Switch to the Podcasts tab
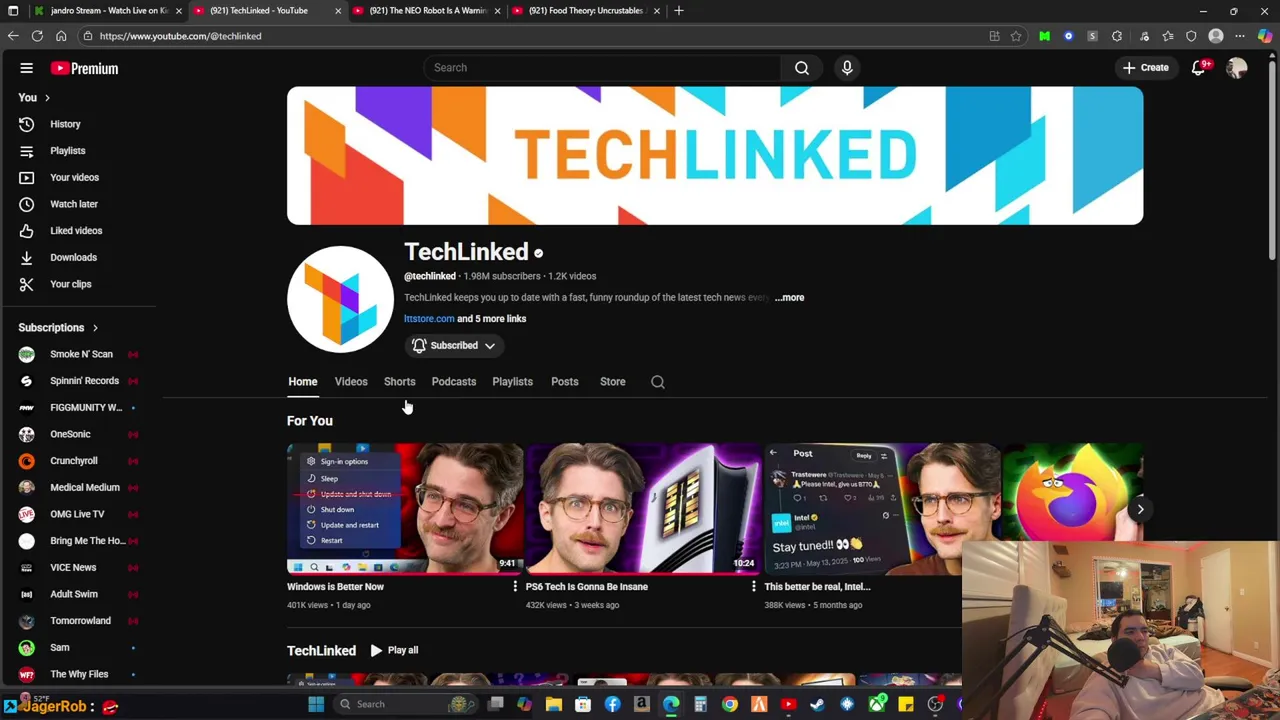Image resolution: width=1280 pixels, height=720 pixels. [x=454, y=382]
